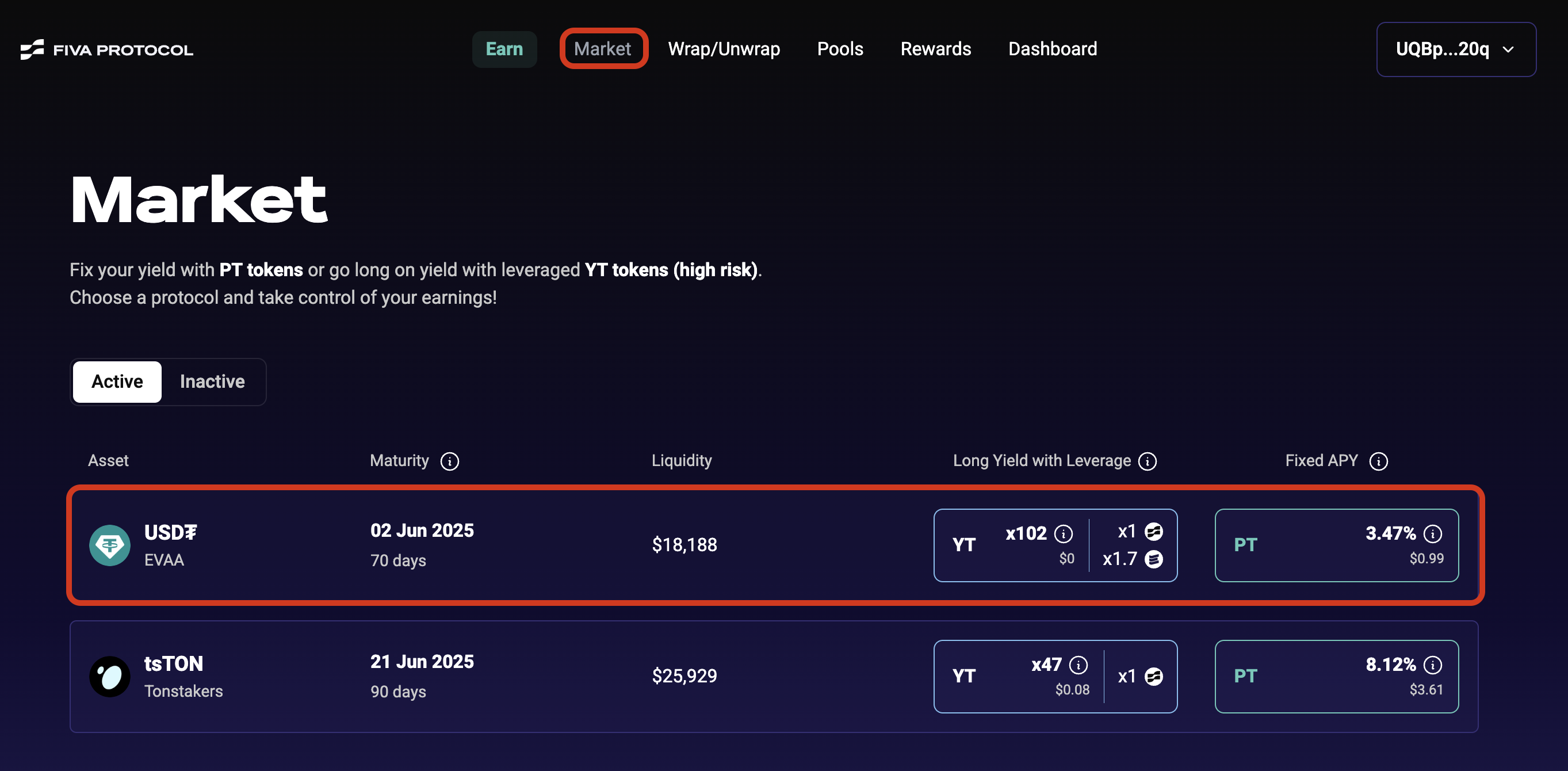This screenshot has height=771, width=1568.
Task: Open the UQBp...20q wallet dropdown
Action: pos(1455,49)
